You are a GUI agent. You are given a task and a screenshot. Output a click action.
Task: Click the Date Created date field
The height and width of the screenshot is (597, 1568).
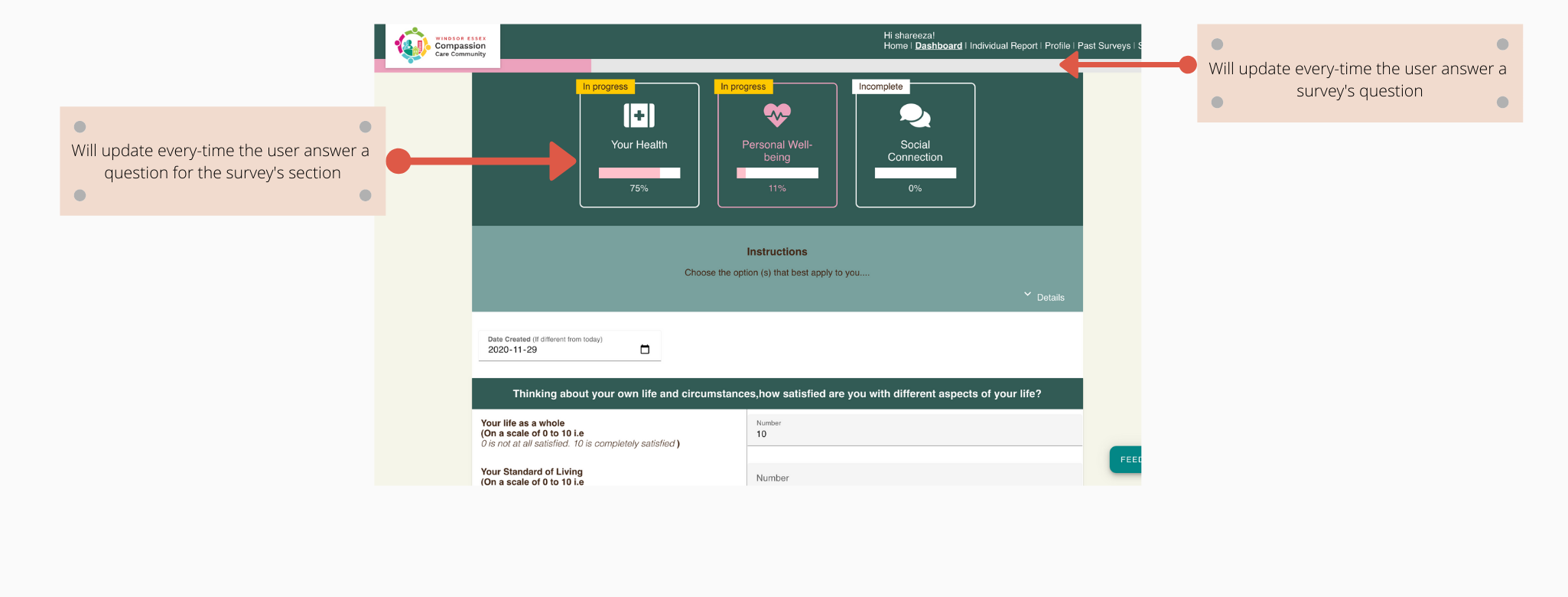tap(558, 350)
